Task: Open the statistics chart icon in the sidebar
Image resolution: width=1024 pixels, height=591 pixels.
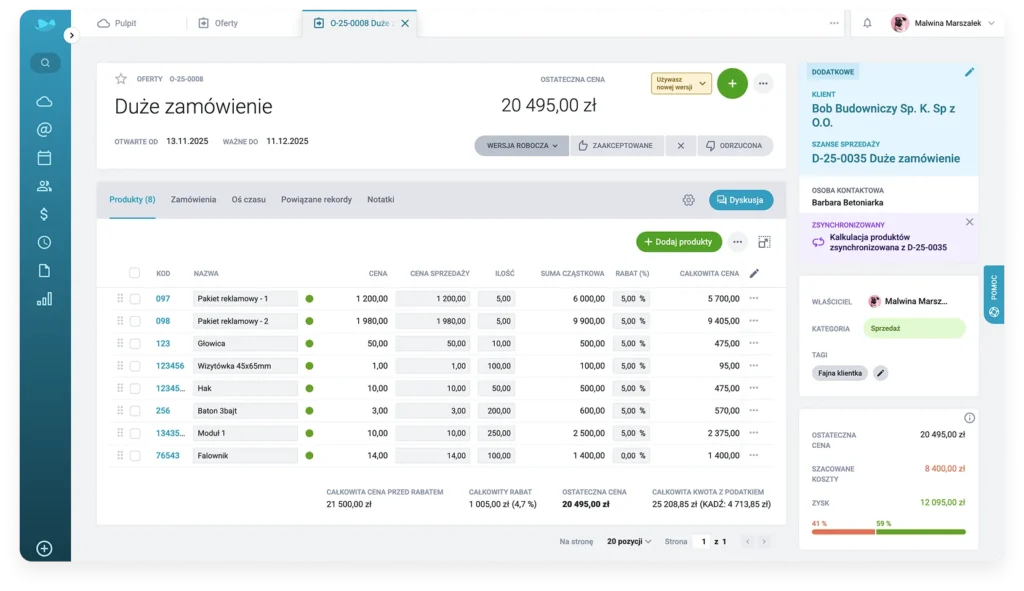Action: point(44,297)
